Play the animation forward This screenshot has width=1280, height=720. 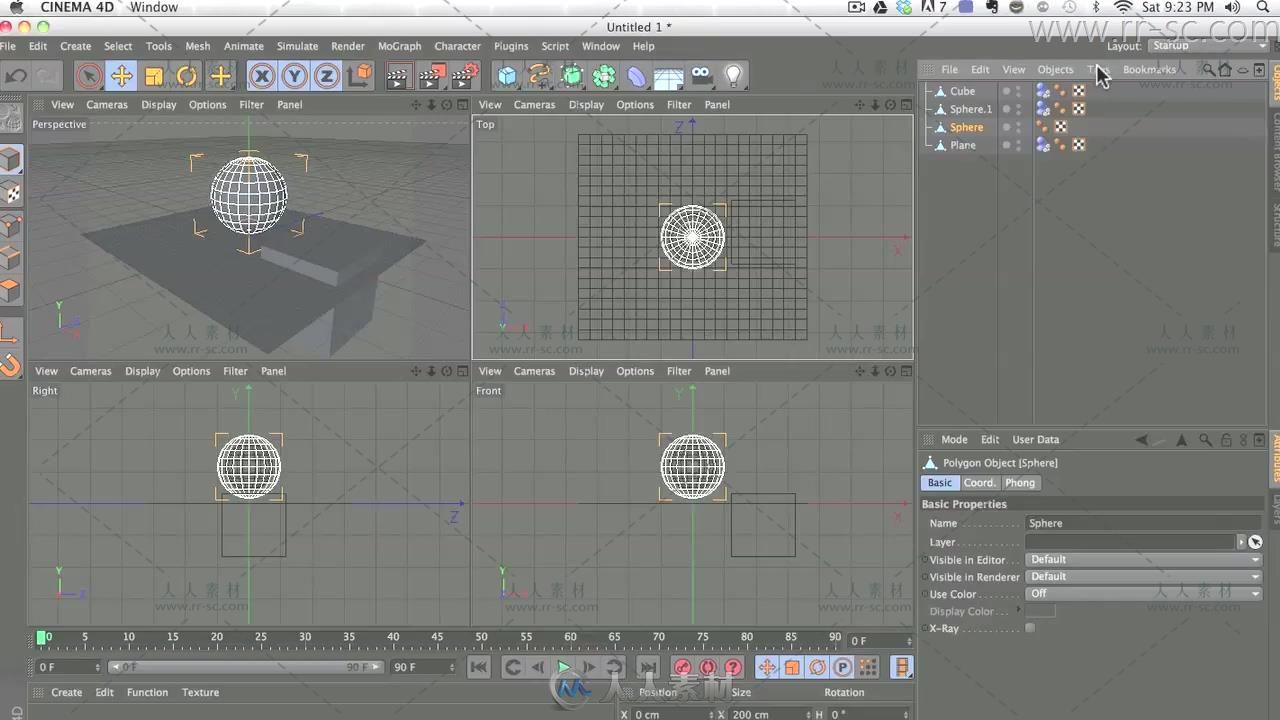pyautogui.click(x=563, y=667)
